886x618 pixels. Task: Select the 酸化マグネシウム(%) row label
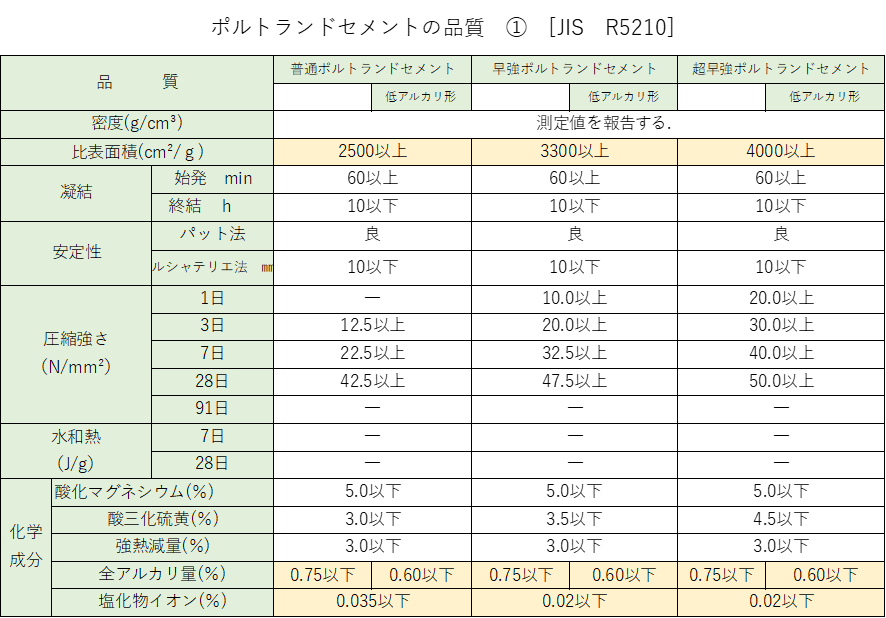point(162,492)
